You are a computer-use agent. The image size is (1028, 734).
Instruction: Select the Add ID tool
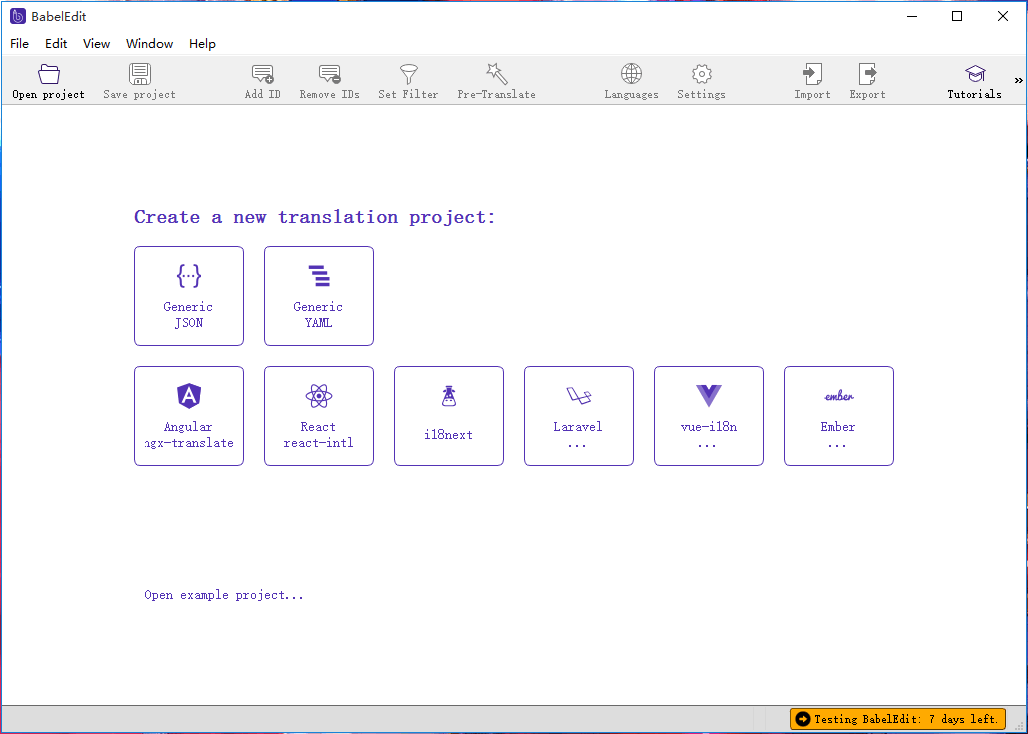pos(262,80)
